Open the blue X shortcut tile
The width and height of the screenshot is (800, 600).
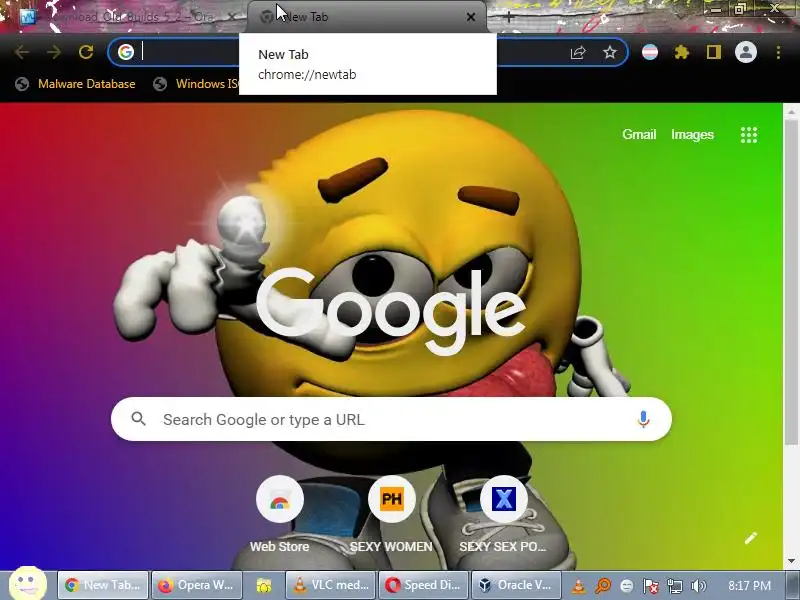(x=504, y=514)
